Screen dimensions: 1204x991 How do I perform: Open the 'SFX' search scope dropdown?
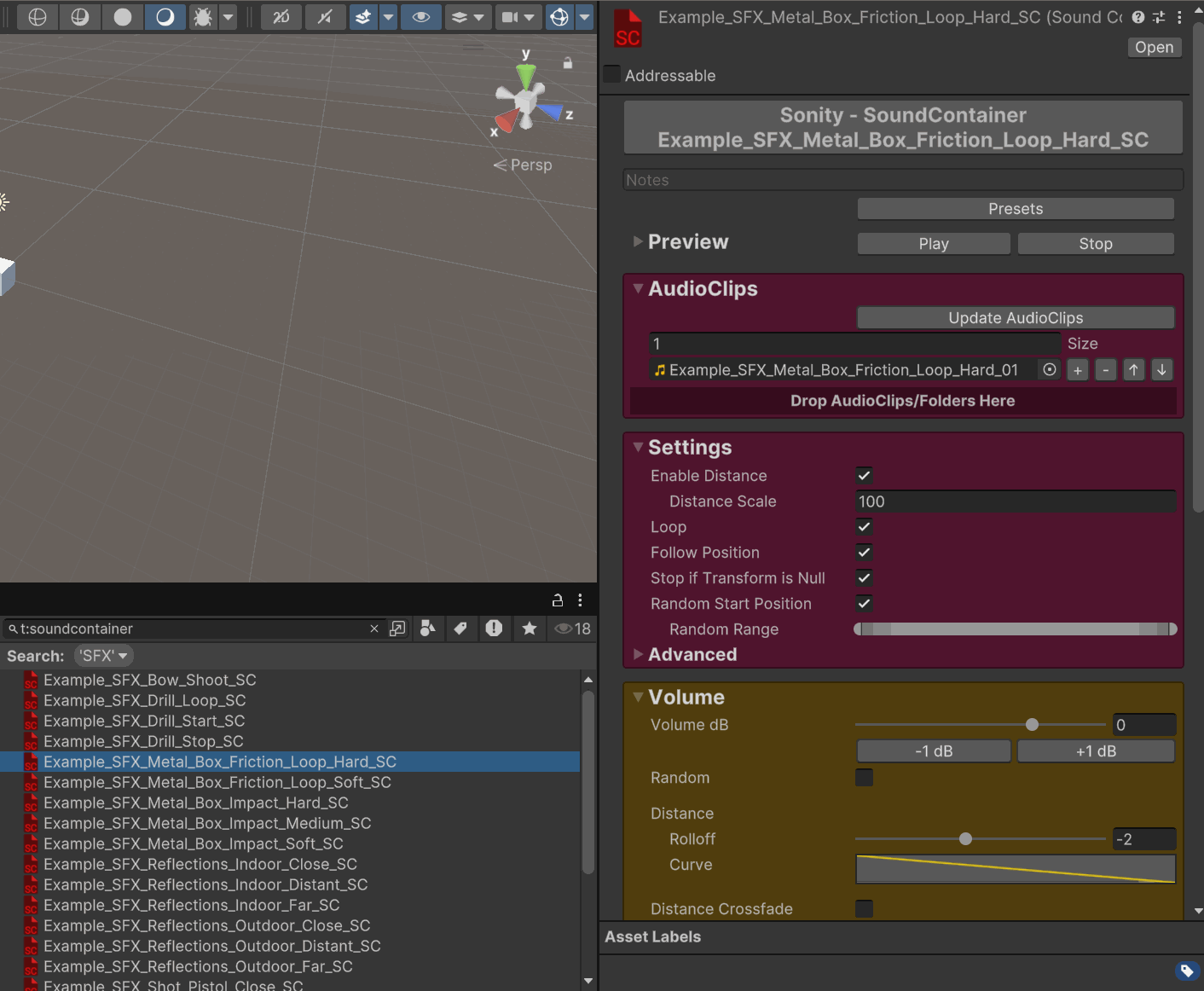(104, 656)
